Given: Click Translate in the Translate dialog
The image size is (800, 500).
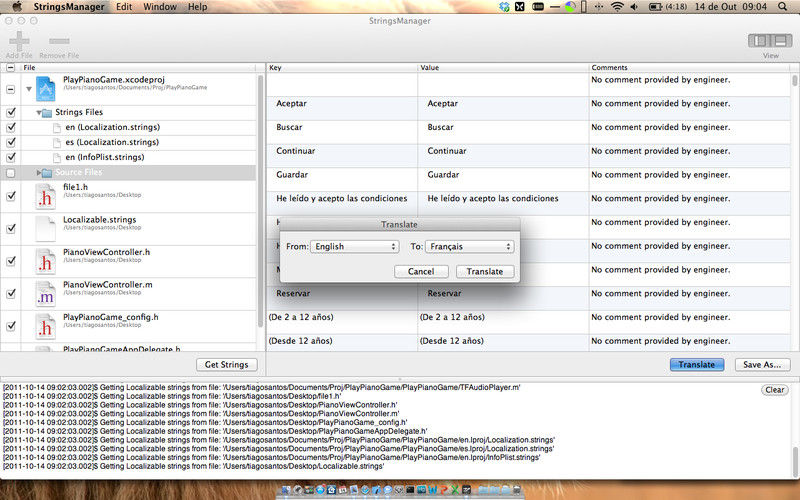Looking at the screenshot, I should coord(485,271).
